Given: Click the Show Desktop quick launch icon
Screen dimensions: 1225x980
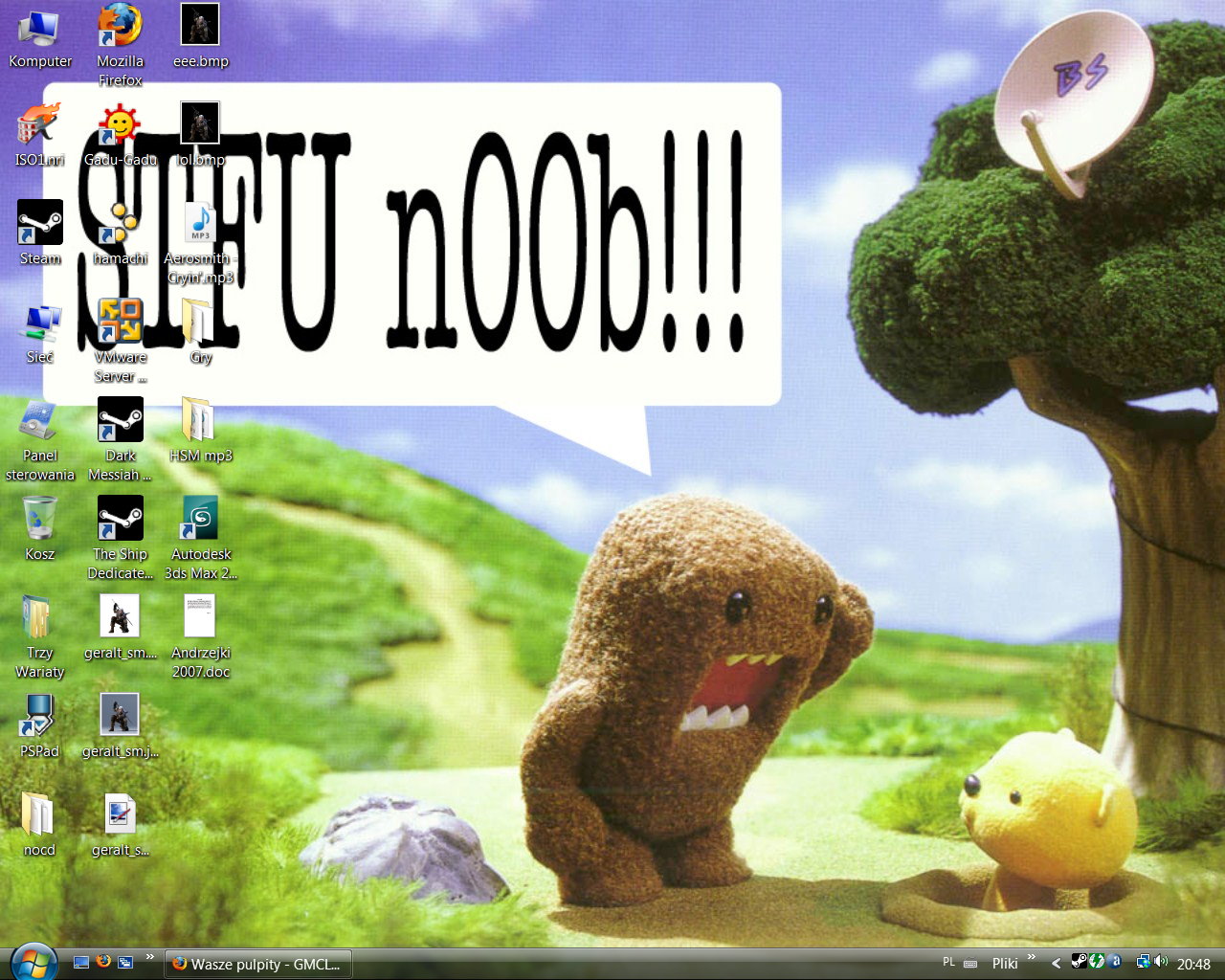Looking at the screenshot, I should click(81, 963).
